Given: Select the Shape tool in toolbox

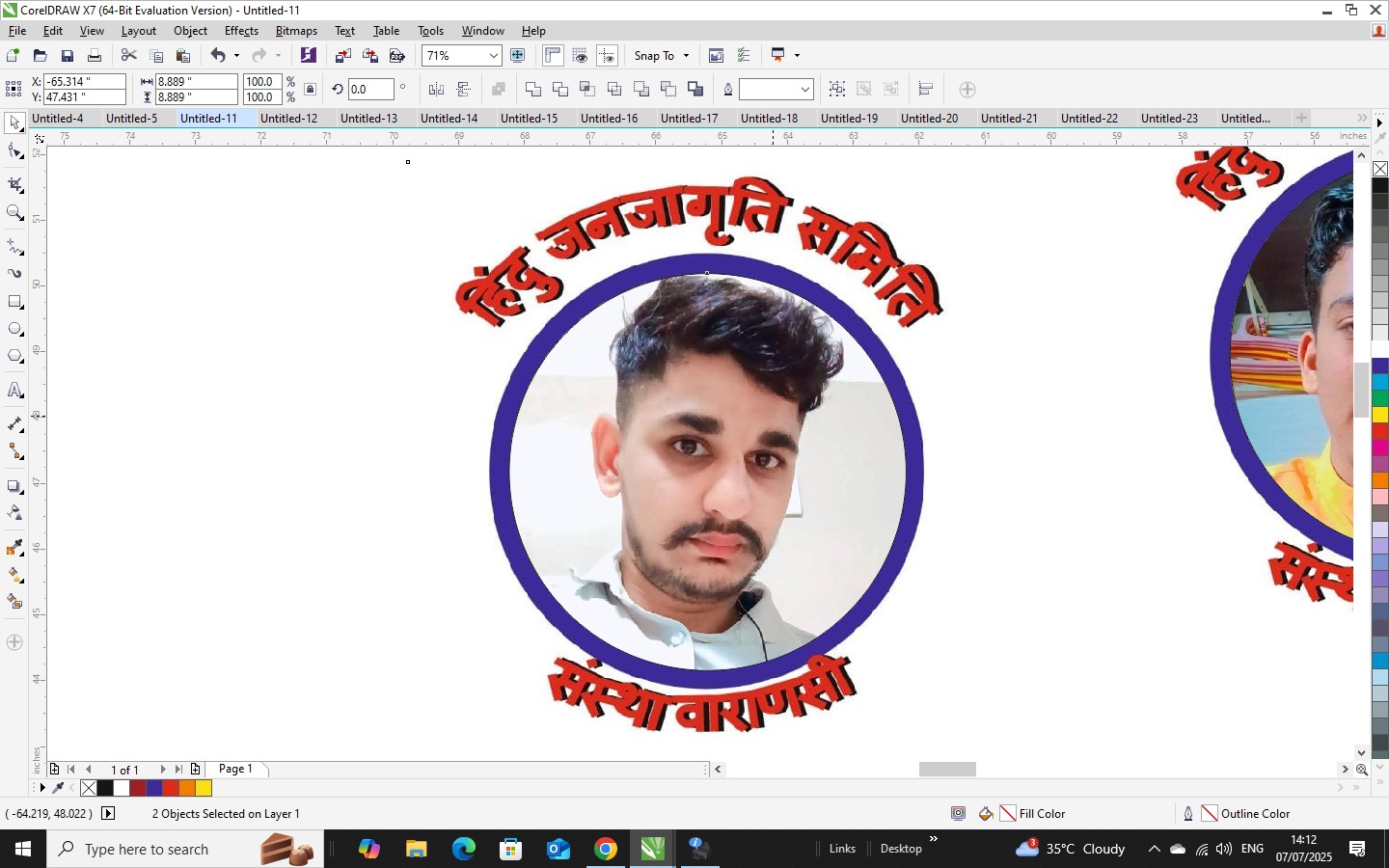Looking at the screenshot, I should point(14,151).
